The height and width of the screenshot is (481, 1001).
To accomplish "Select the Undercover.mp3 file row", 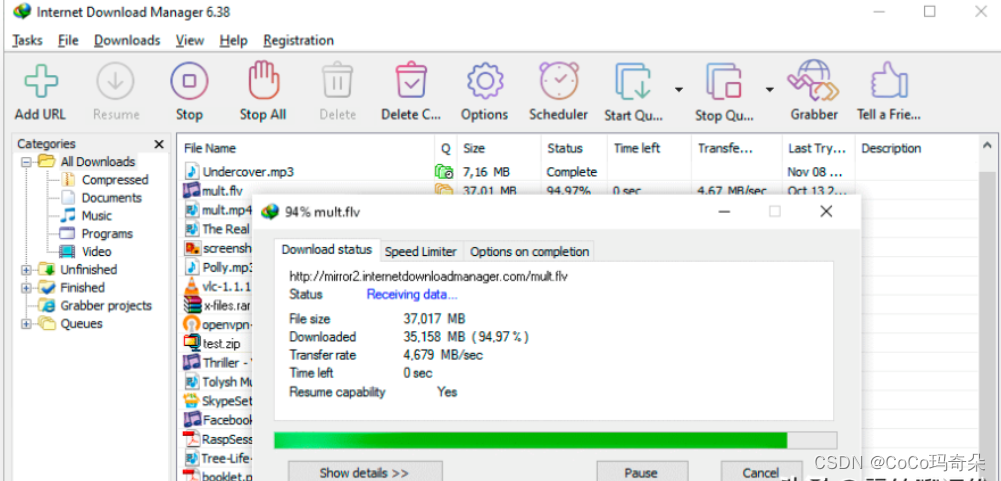I will 578,171.
